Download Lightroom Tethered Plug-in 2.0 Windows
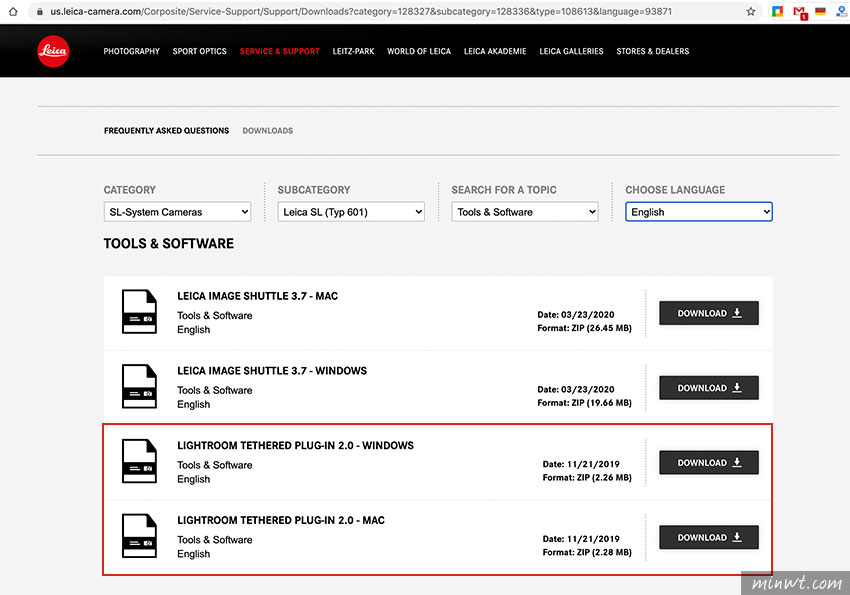The image size is (850, 595). 709,463
